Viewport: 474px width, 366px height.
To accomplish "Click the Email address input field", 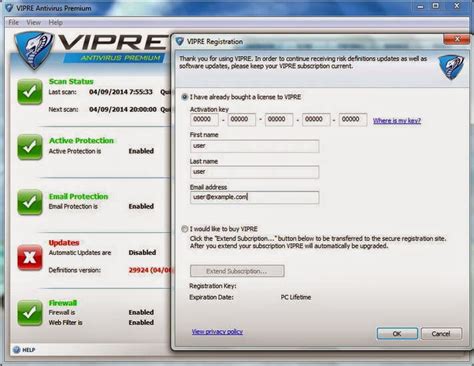I will click(255, 197).
